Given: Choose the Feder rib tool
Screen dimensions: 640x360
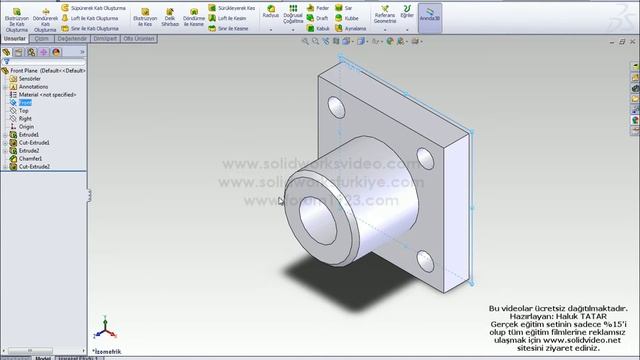Looking at the screenshot, I should 318,8.
